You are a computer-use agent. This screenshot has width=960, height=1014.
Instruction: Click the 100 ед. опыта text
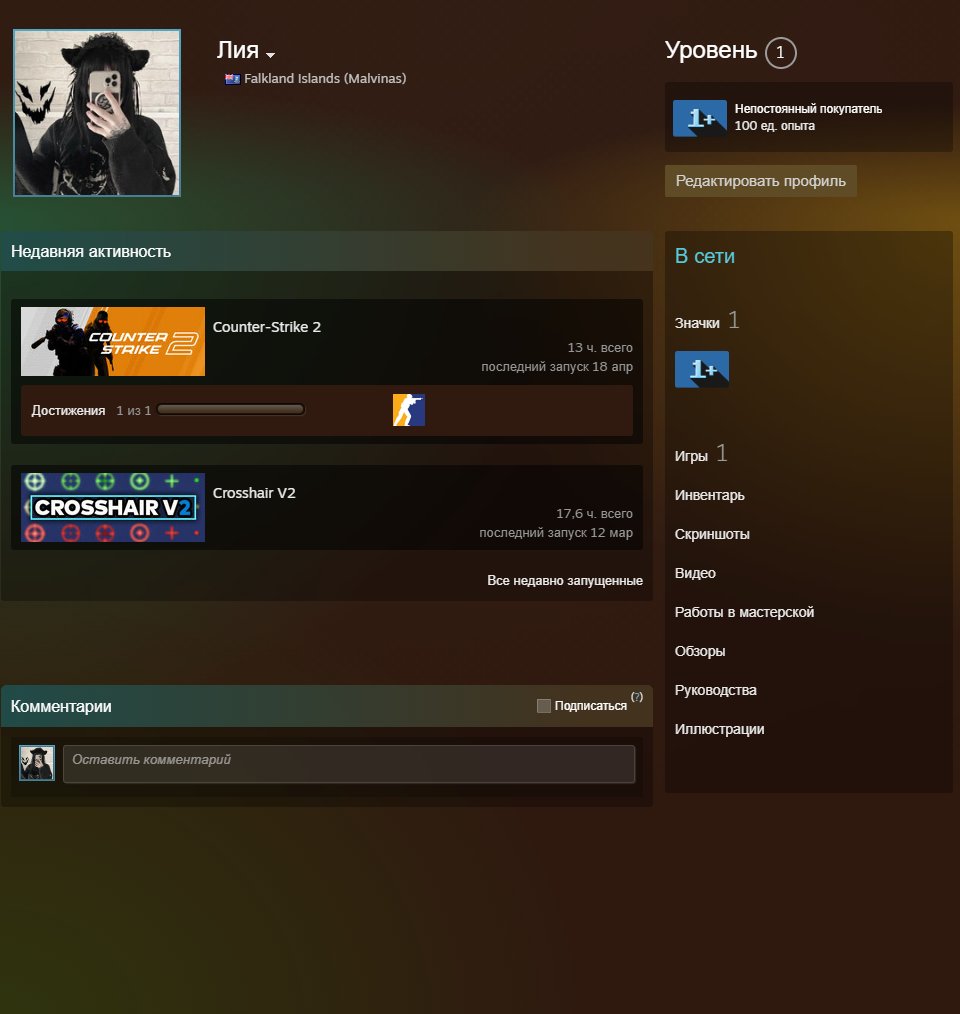coord(774,125)
